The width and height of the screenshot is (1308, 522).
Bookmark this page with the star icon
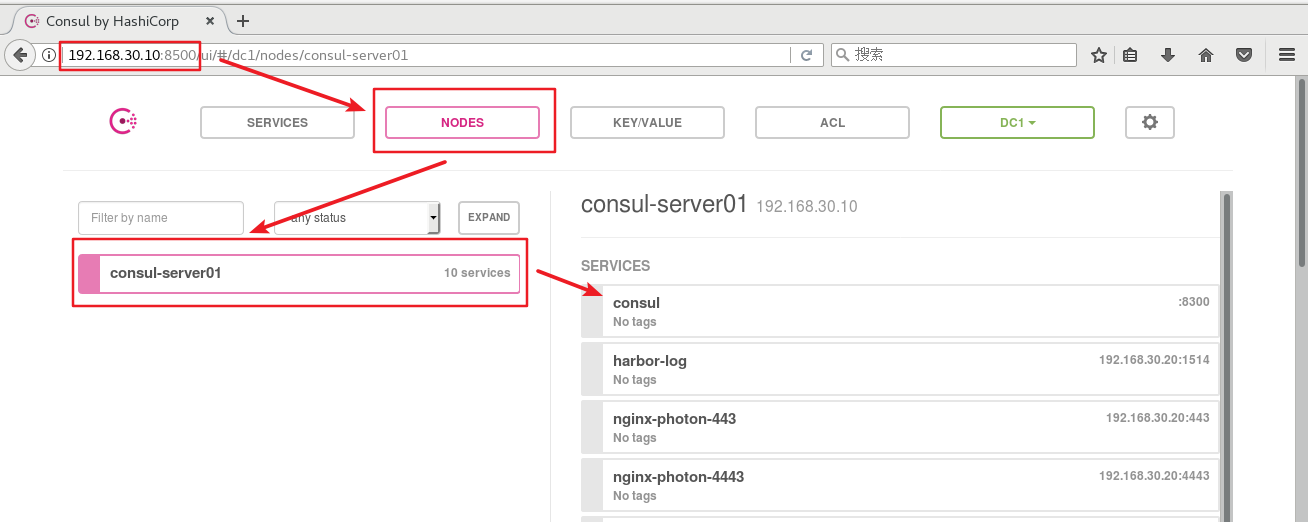tap(1098, 55)
